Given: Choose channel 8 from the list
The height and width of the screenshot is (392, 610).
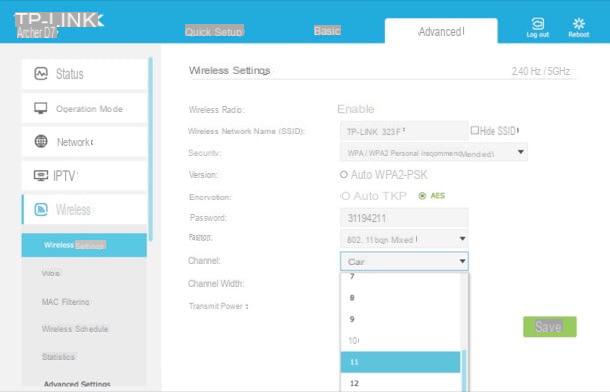Looking at the screenshot, I should 400,298.
